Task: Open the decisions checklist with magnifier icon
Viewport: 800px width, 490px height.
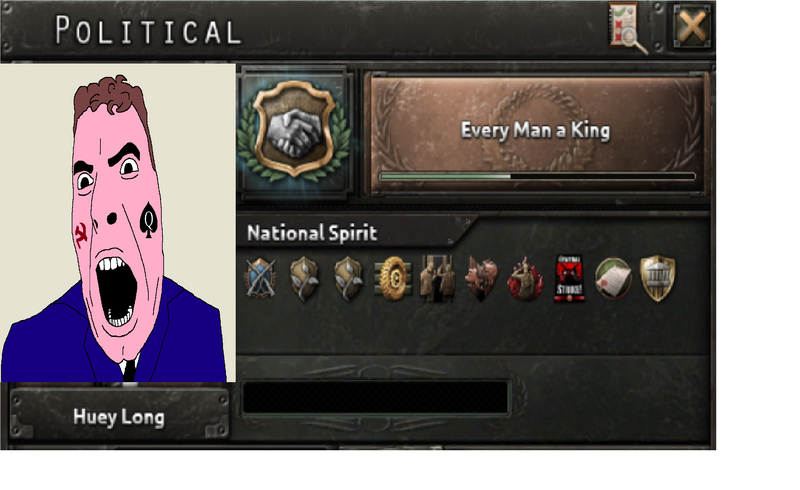Action: pos(627,28)
